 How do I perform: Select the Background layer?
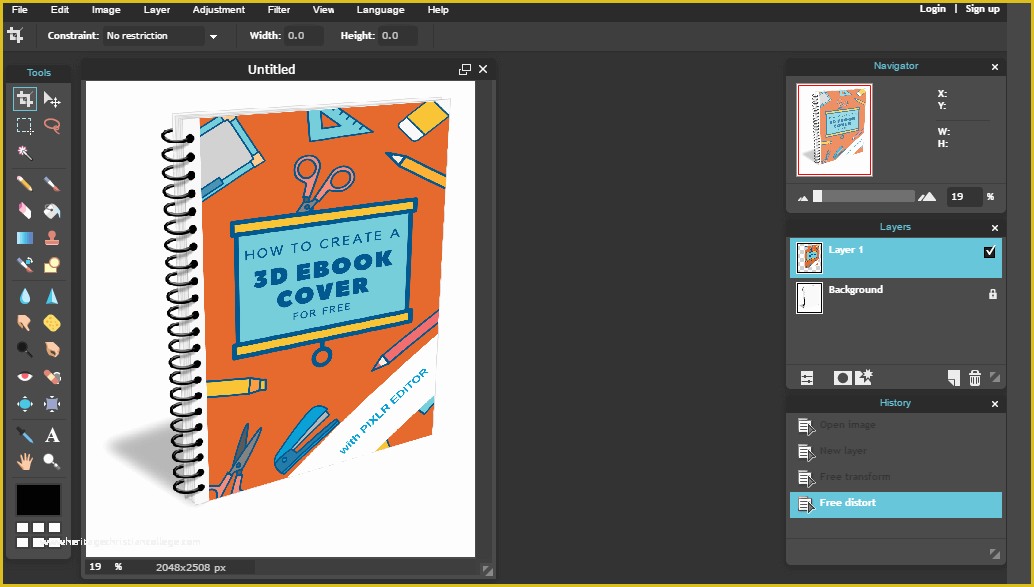(896, 298)
